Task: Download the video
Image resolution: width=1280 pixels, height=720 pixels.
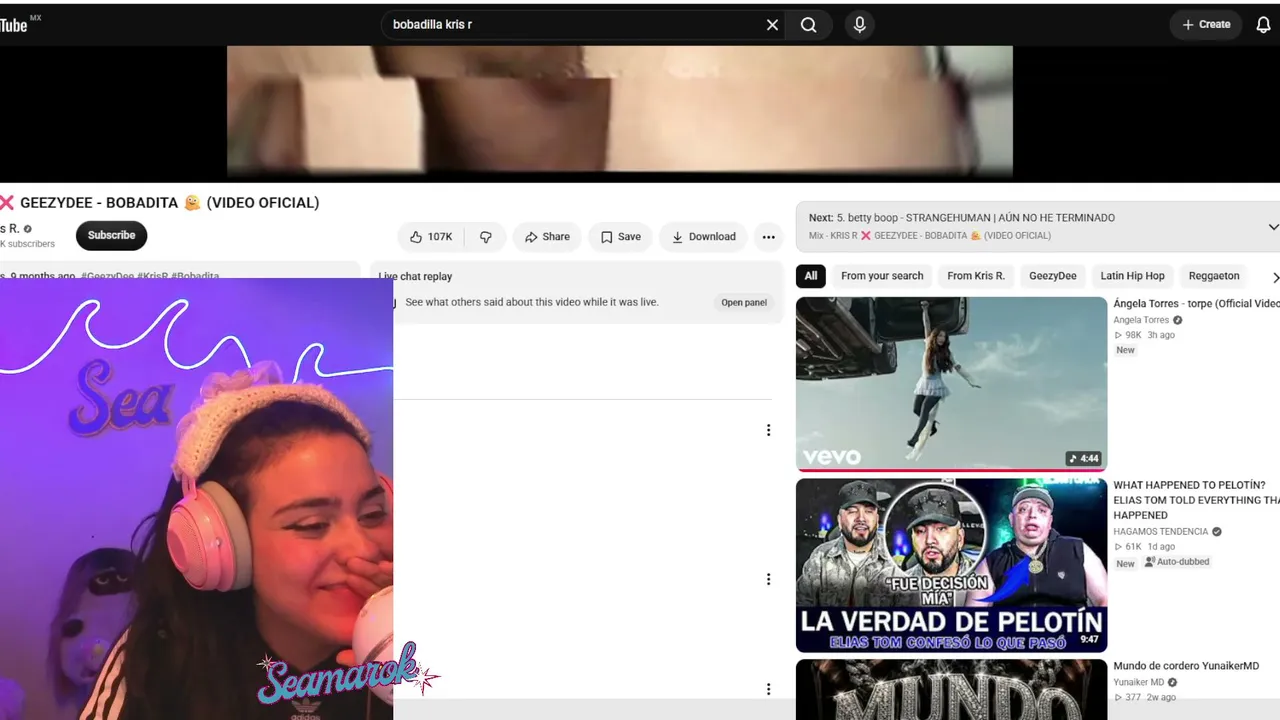Action: click(703, 237)
